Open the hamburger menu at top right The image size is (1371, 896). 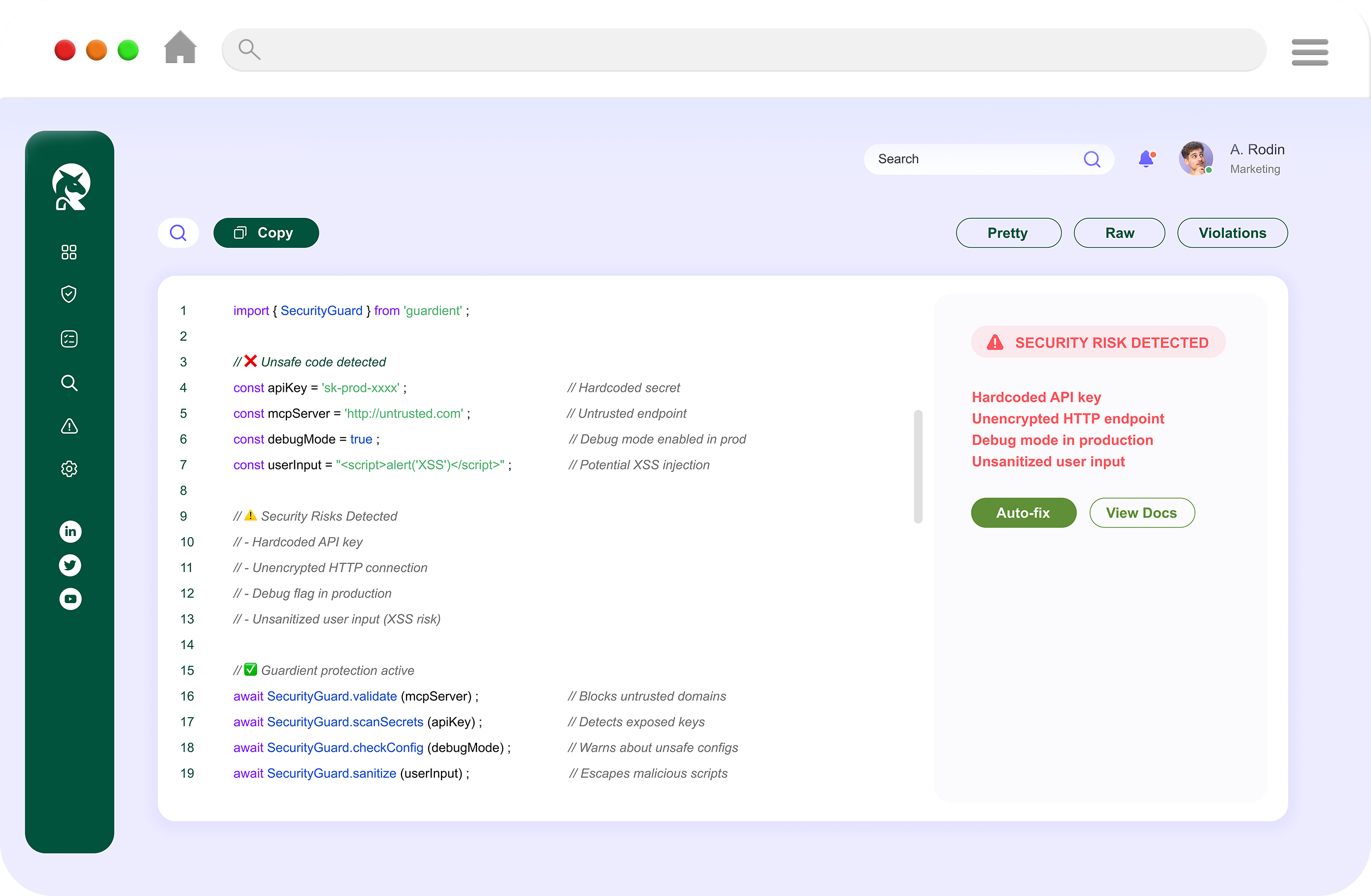1309,53
